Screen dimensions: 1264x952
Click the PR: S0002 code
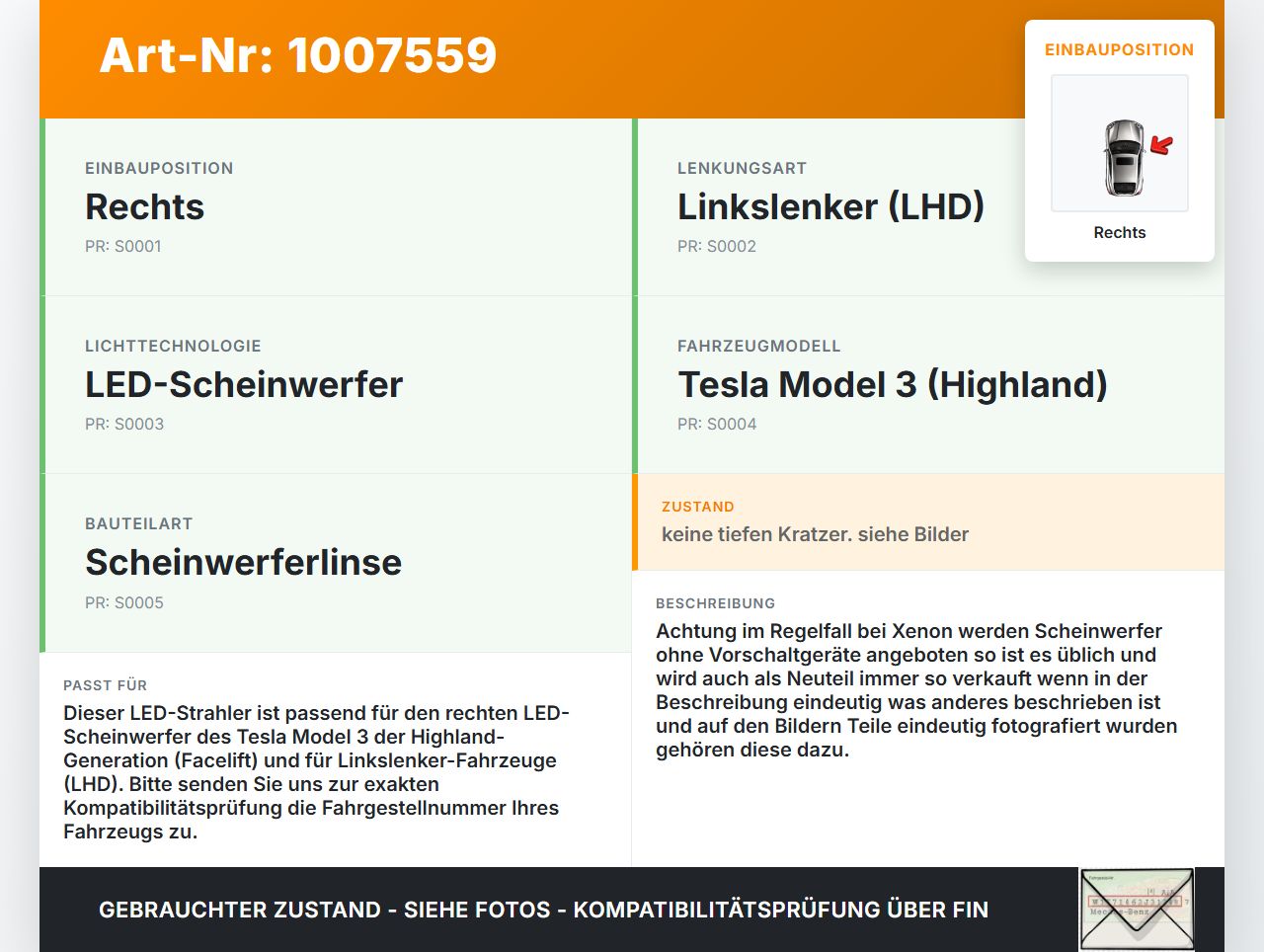point(717,246)
